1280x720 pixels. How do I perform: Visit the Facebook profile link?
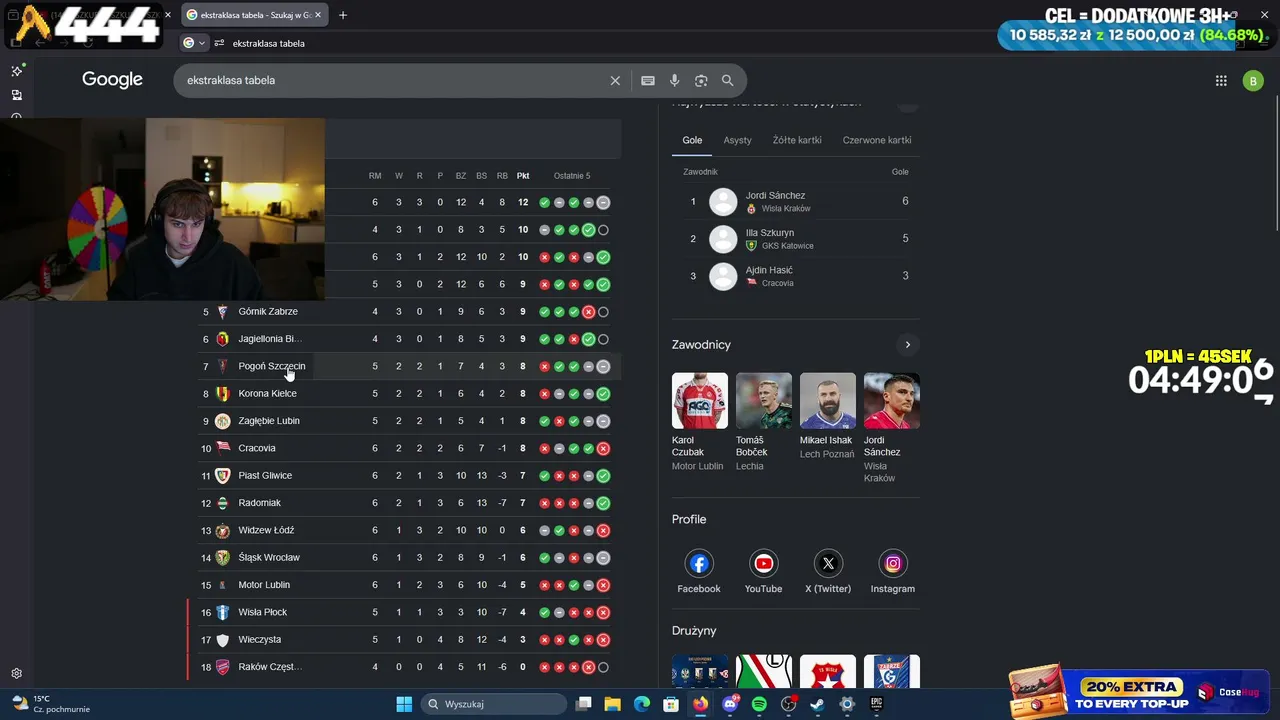[699, 571]
